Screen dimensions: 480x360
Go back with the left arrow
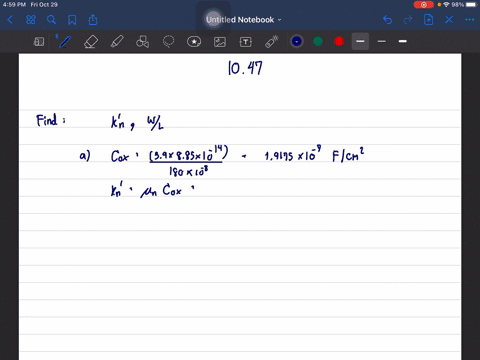[x=10, y=20]
